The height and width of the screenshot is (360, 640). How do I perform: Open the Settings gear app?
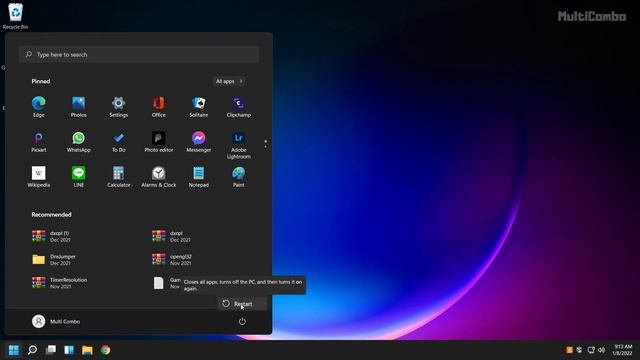pyautogui.click(x=119, y=107)
